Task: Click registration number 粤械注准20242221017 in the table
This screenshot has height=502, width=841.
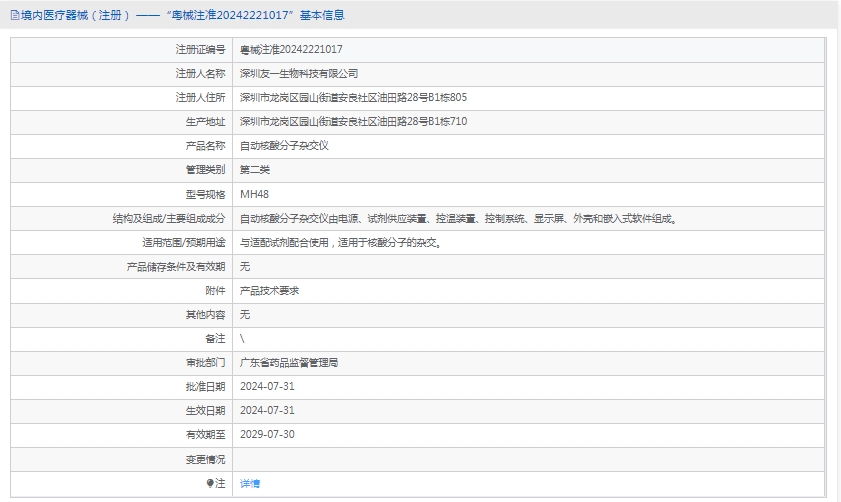Action: tap(292, 49)
